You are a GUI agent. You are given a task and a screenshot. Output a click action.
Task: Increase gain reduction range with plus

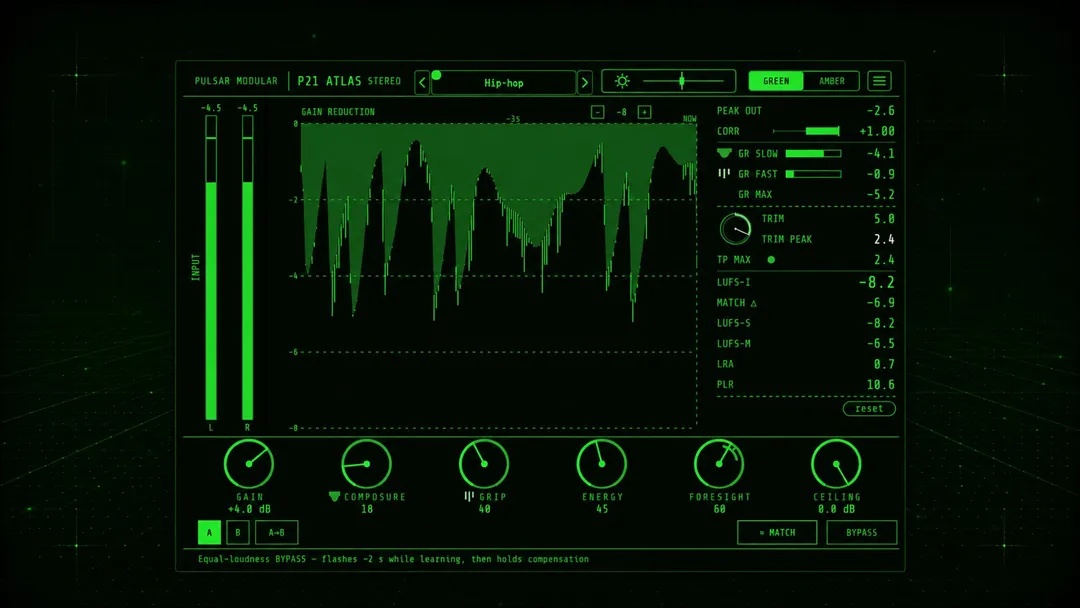click(x=645, y=112)
